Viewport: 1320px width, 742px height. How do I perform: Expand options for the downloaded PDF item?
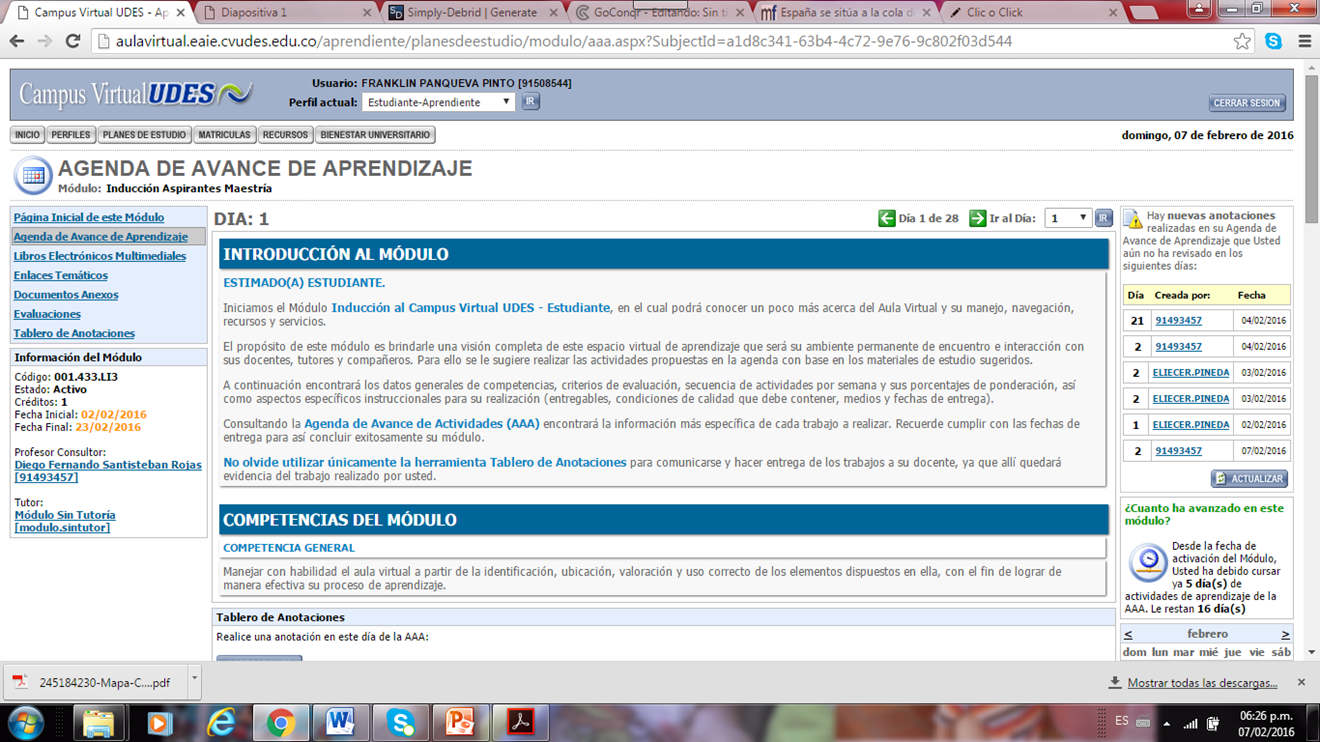(194, 681)
